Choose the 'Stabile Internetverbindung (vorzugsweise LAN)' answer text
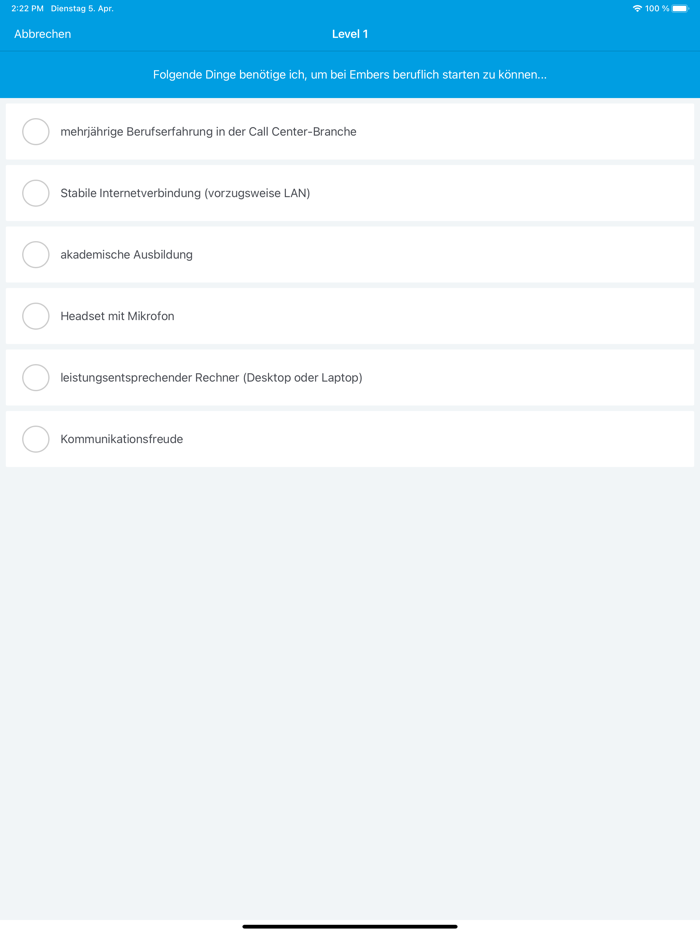 pyautogui.click(x=185, y=193)
